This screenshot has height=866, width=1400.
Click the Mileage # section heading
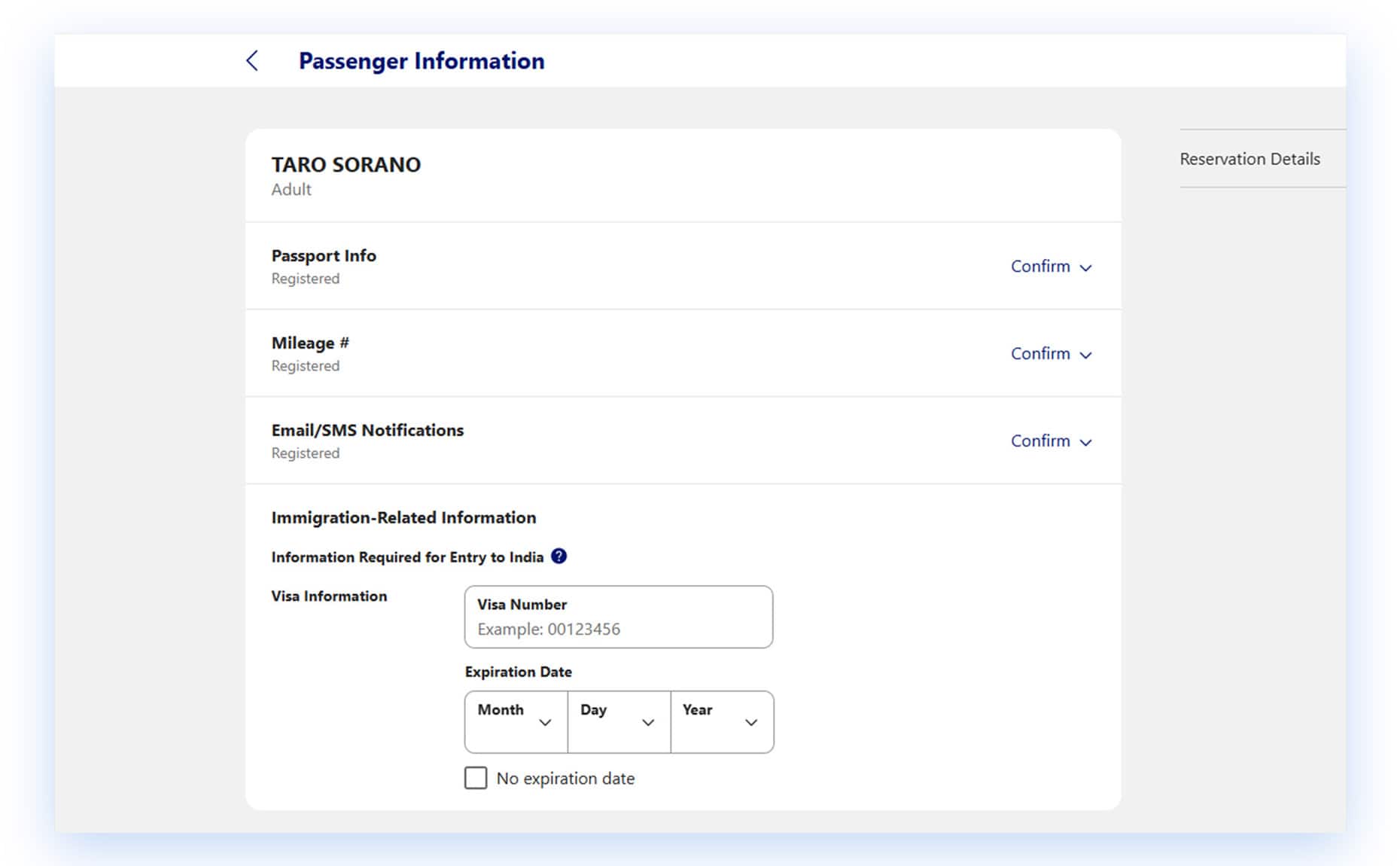[310, 343]
